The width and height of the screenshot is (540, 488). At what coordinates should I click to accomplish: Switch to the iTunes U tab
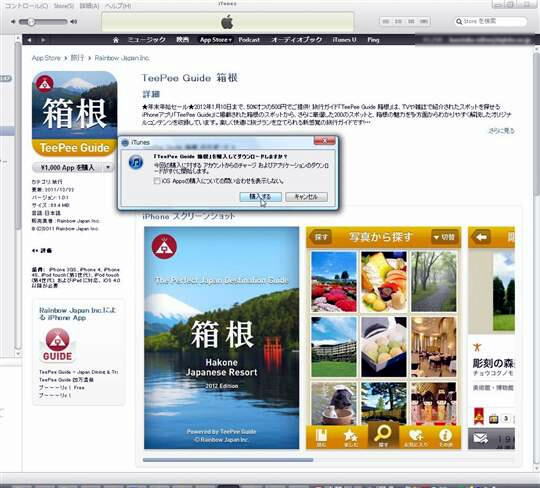344,40
